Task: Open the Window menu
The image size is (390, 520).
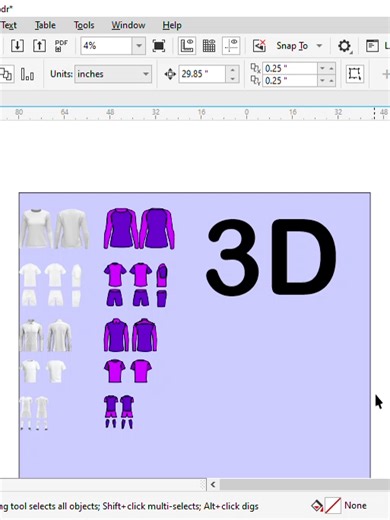Action: (128, 25)
